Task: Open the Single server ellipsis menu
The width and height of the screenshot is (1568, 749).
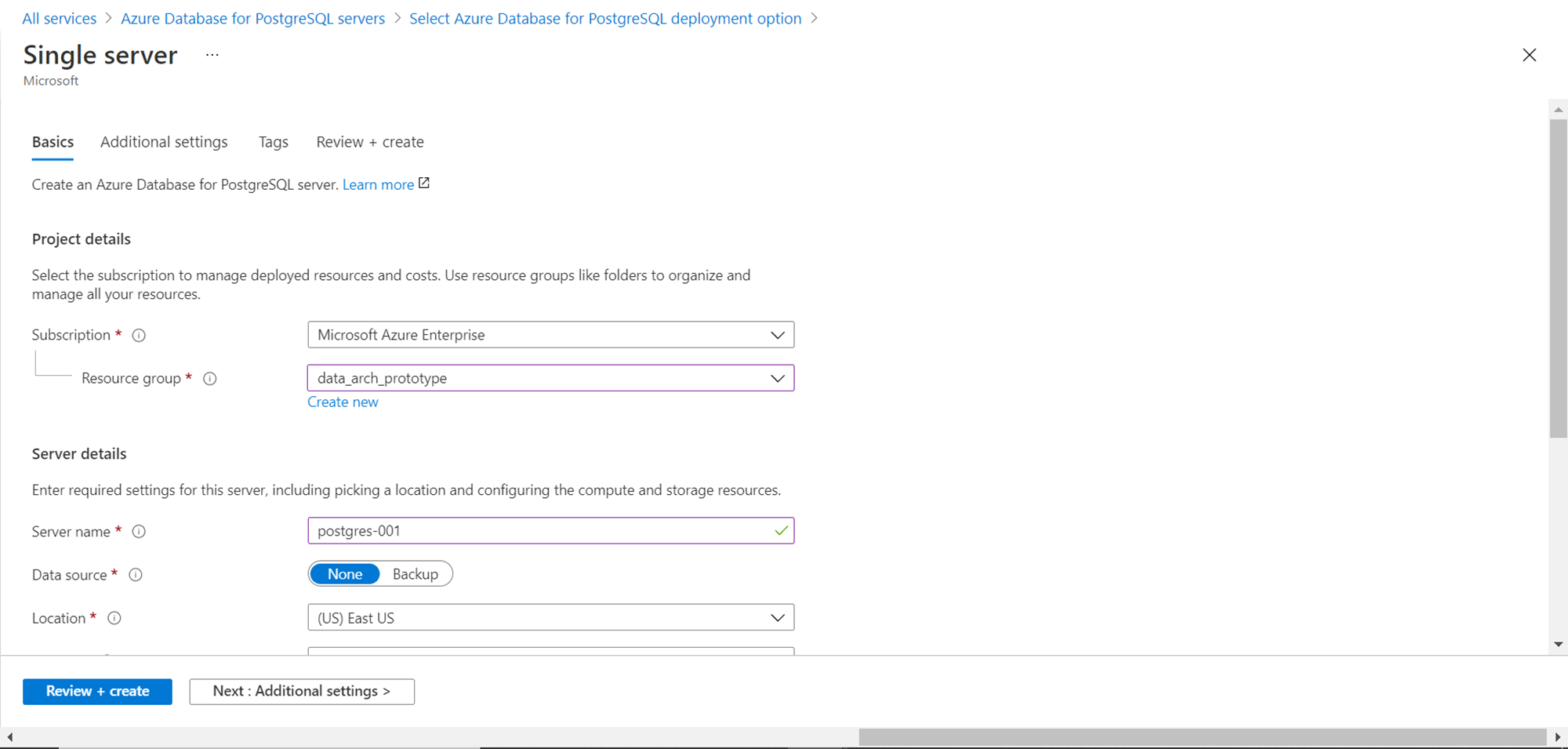Action: (x=212, y=55)
